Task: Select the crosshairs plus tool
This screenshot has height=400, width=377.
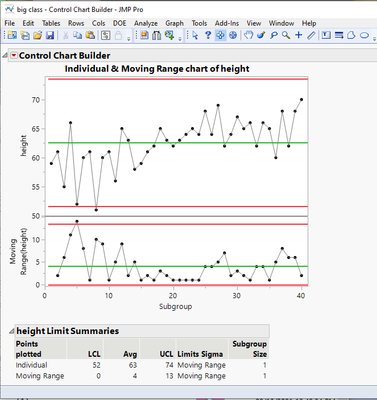Action: (299, 35)
